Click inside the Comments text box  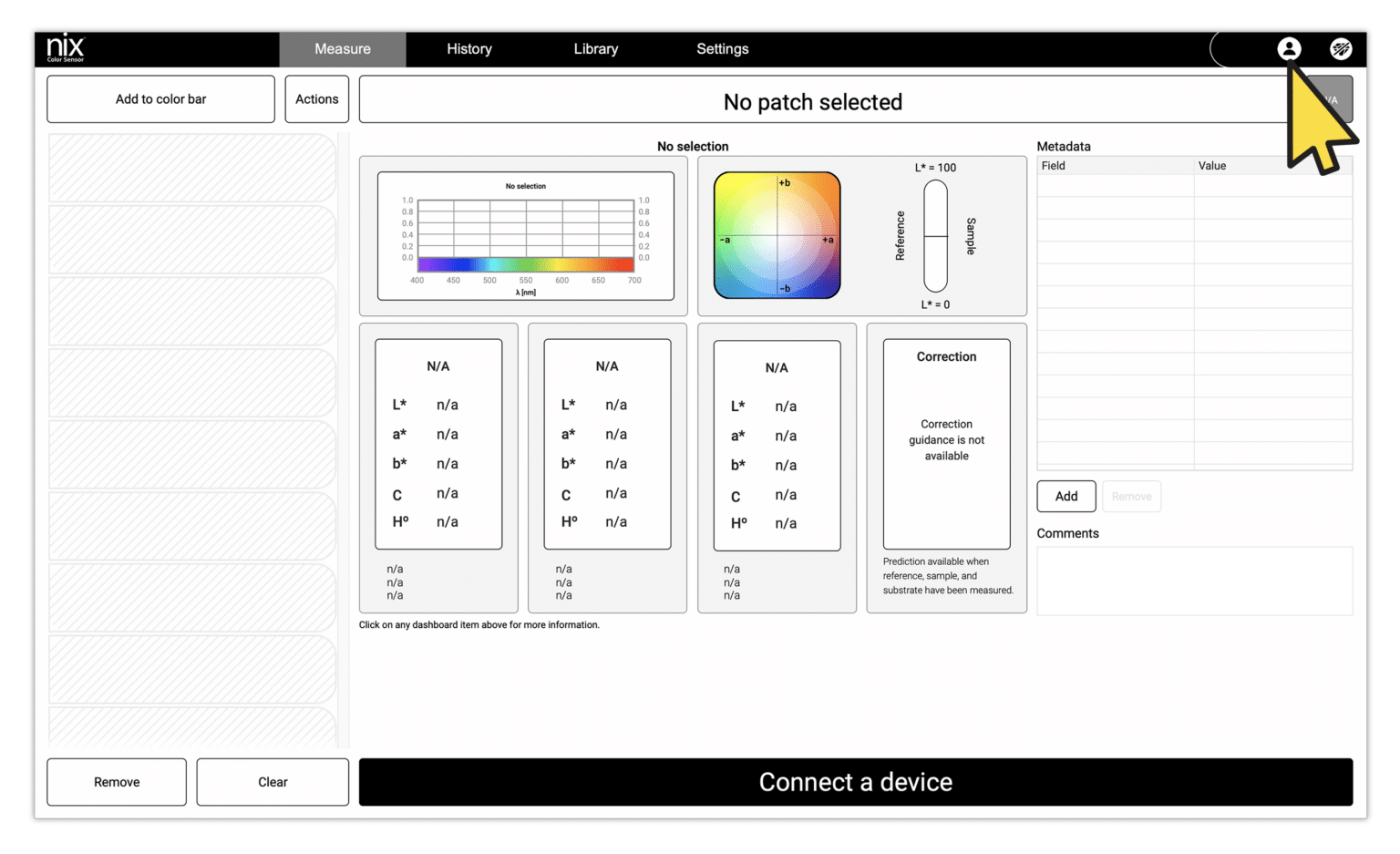pyautogui.click(x=1195, y=581)
